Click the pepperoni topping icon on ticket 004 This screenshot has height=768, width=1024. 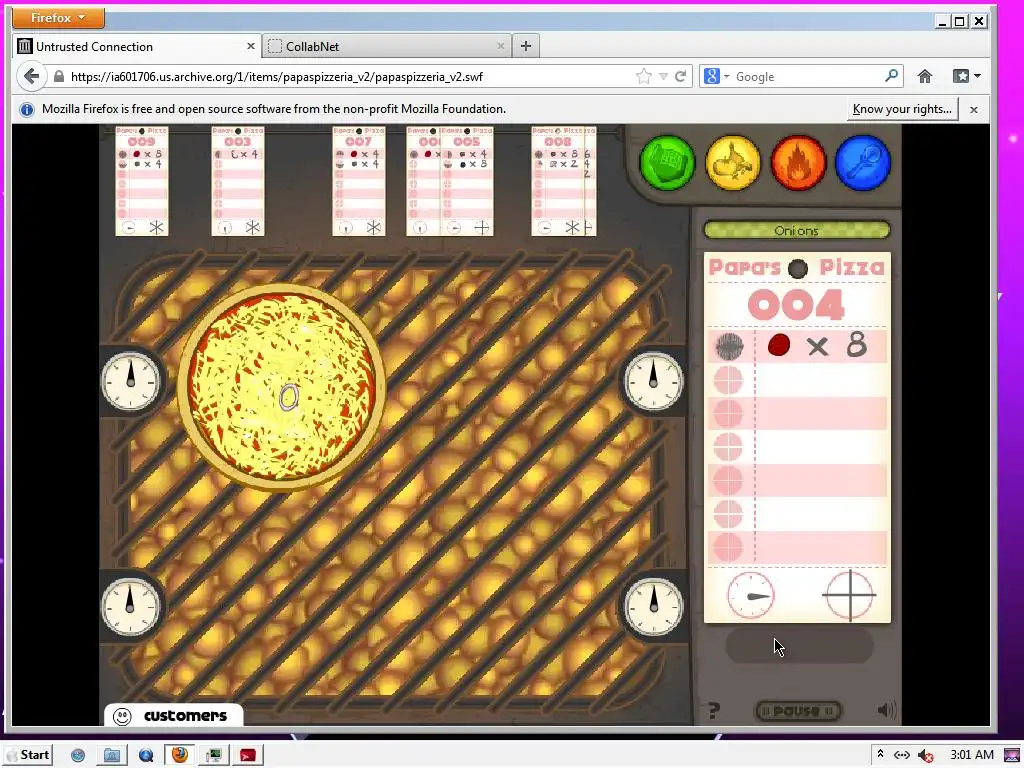point(778,345)
